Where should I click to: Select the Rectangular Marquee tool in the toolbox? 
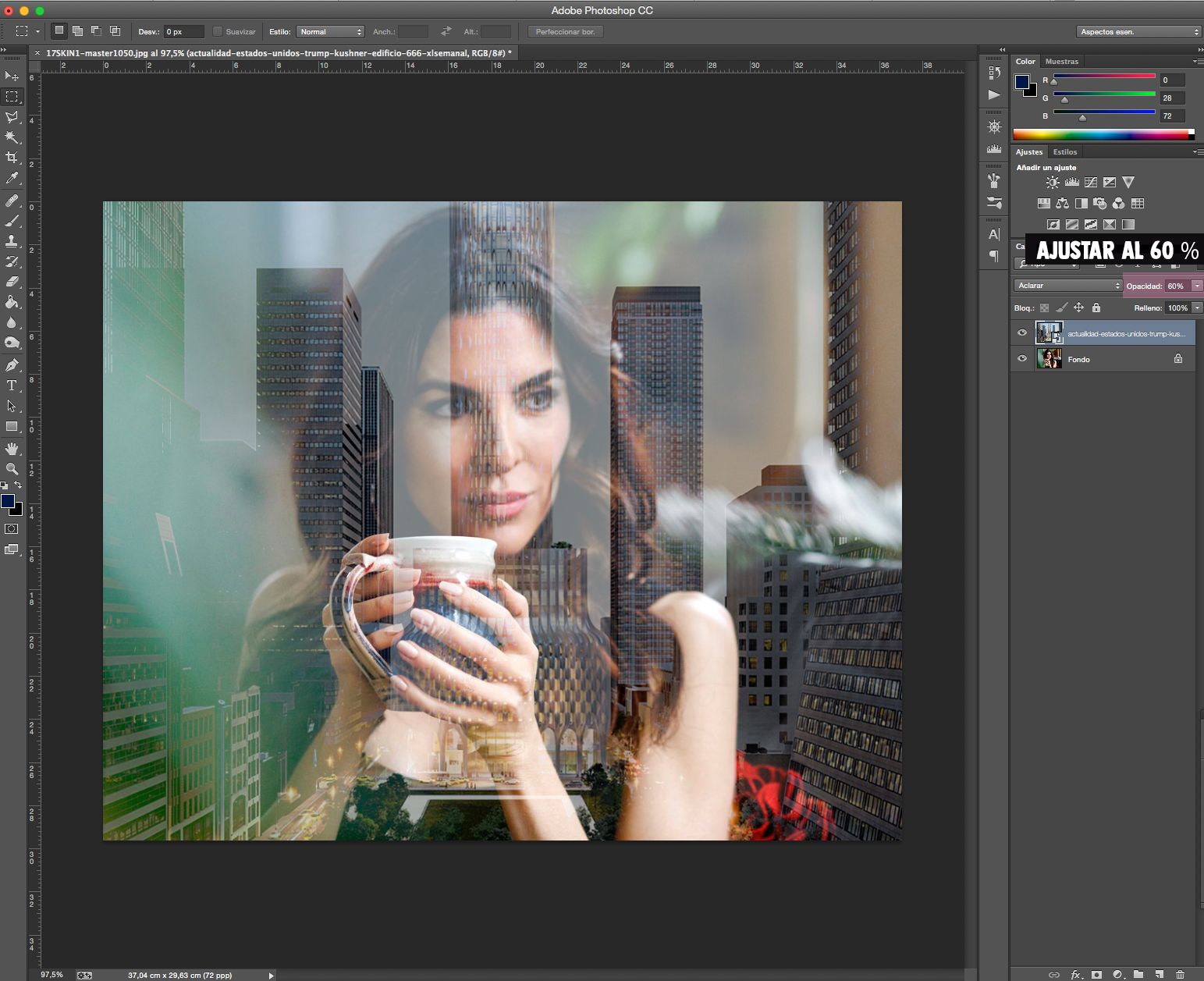12,97
